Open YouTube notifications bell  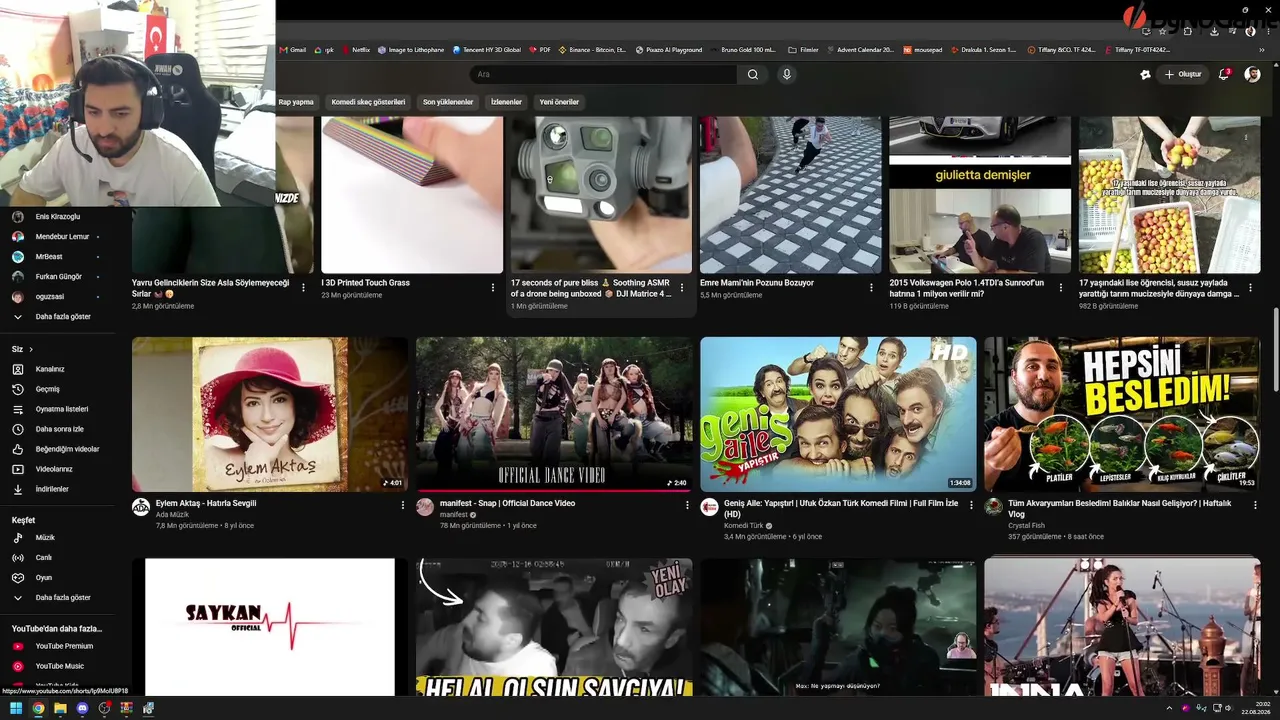coord(1223,74)
